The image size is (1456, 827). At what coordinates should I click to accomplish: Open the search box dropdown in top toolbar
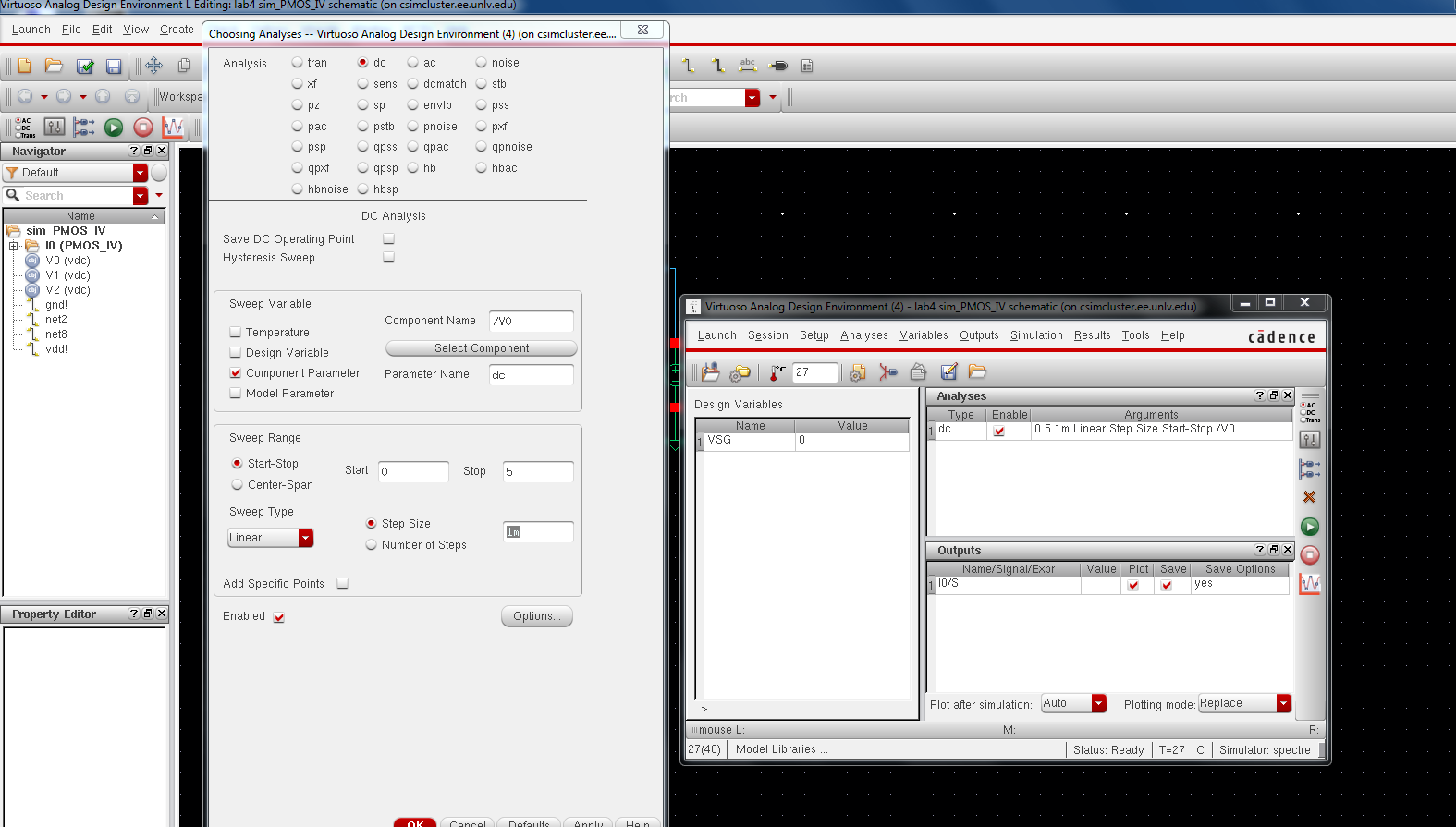point(752,97)
